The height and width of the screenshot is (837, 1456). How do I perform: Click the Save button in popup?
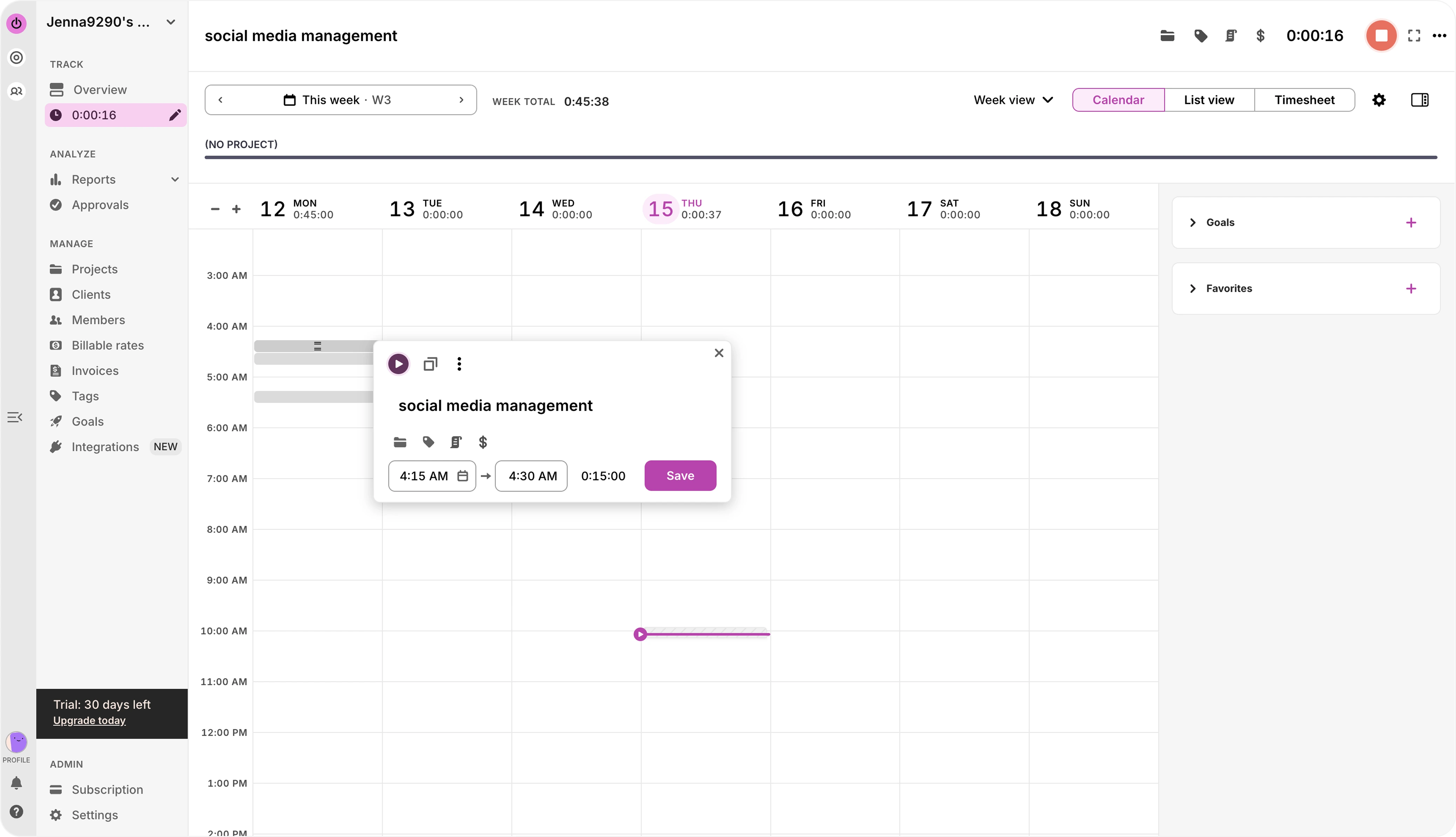[x=680, y=475]
